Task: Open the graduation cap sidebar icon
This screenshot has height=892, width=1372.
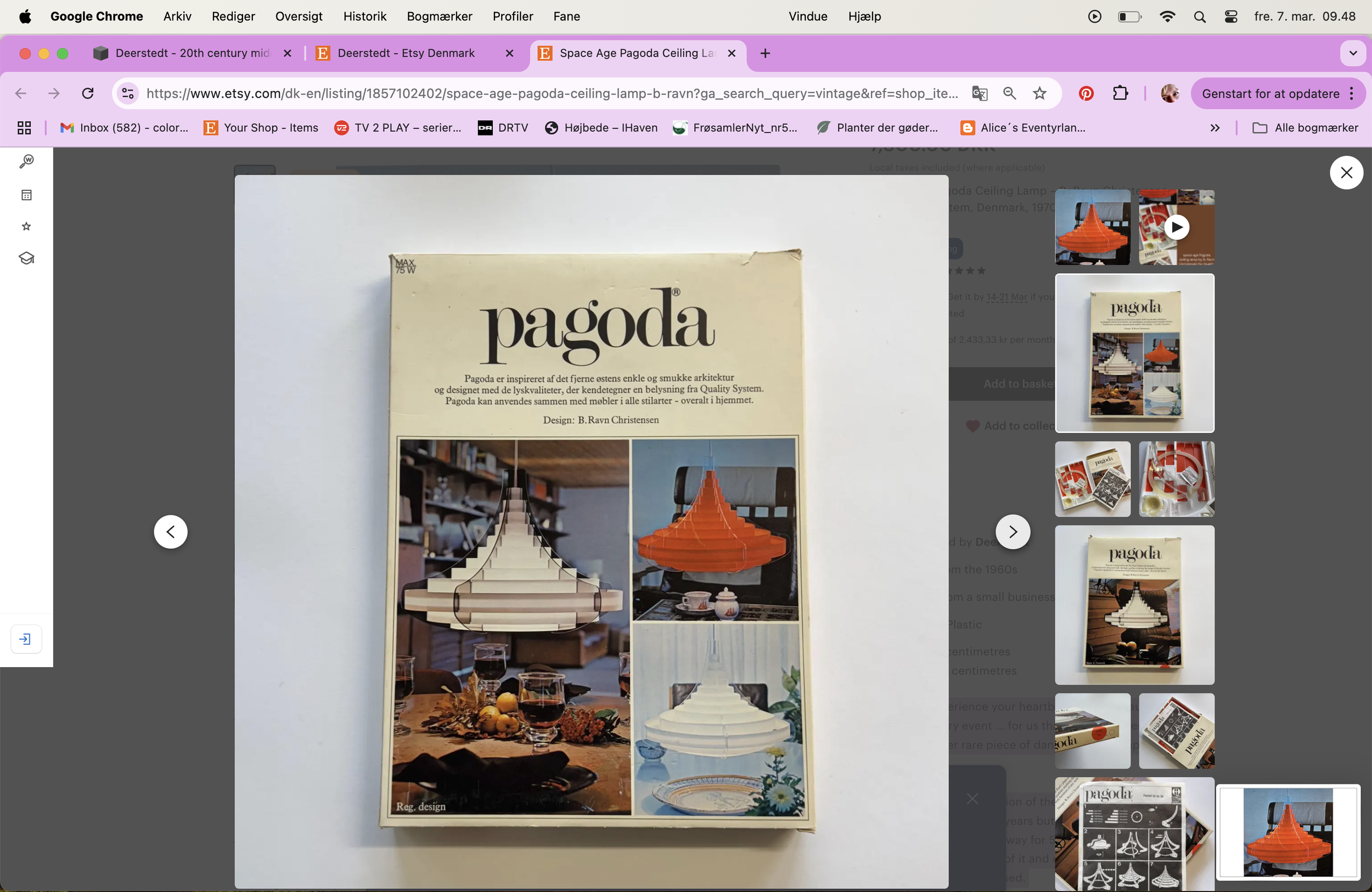Action: click(26, 258)
